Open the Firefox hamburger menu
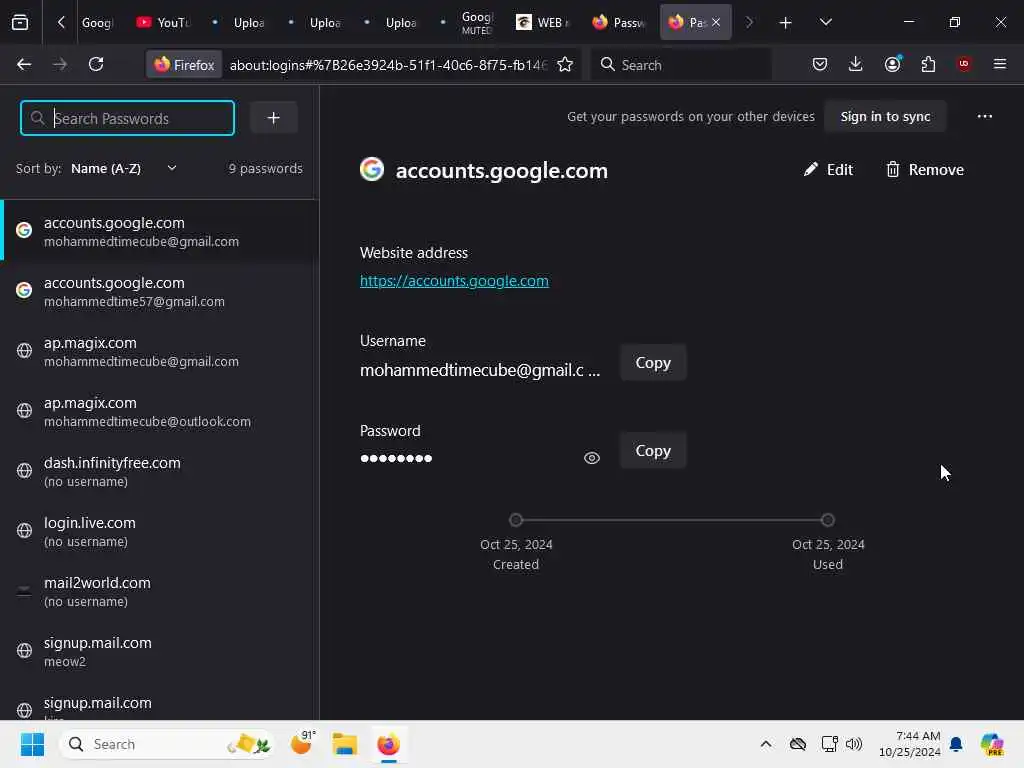This screenshot has width=1024, height=768. tap(1000, 64)
